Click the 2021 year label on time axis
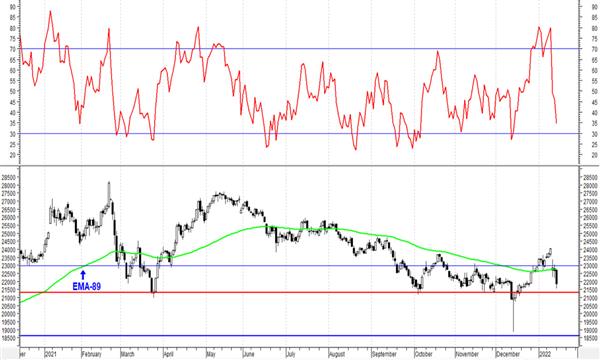This screenshot has width=600, height=360. click(x=51, y=354)
